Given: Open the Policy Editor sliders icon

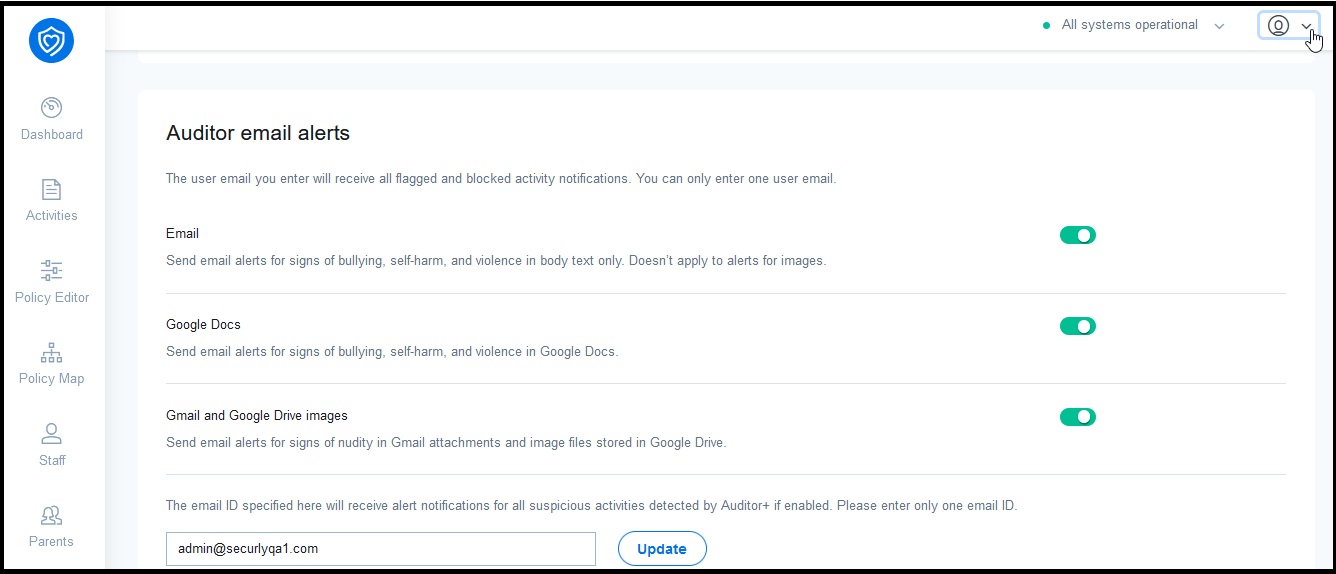Looking at the screenshot, I should [52, 270].
